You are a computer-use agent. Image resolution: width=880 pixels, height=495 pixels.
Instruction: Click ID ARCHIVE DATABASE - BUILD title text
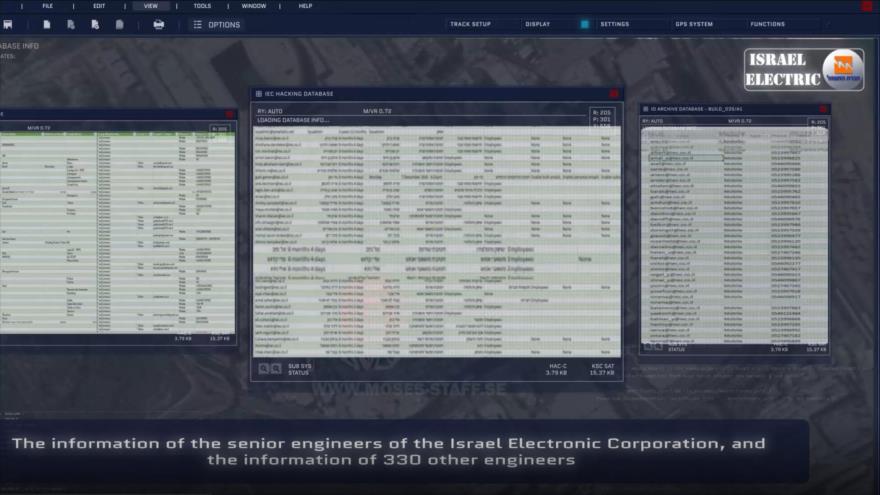696,109
